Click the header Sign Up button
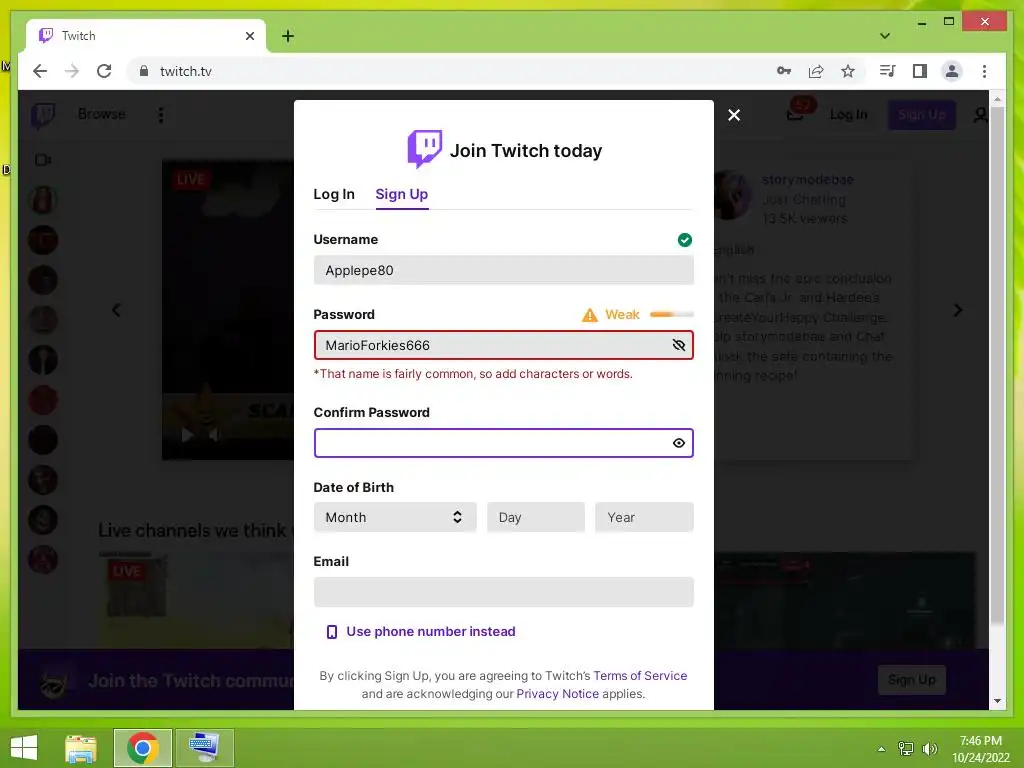Viewport: 1024px width, 768px height. (921, 115)
